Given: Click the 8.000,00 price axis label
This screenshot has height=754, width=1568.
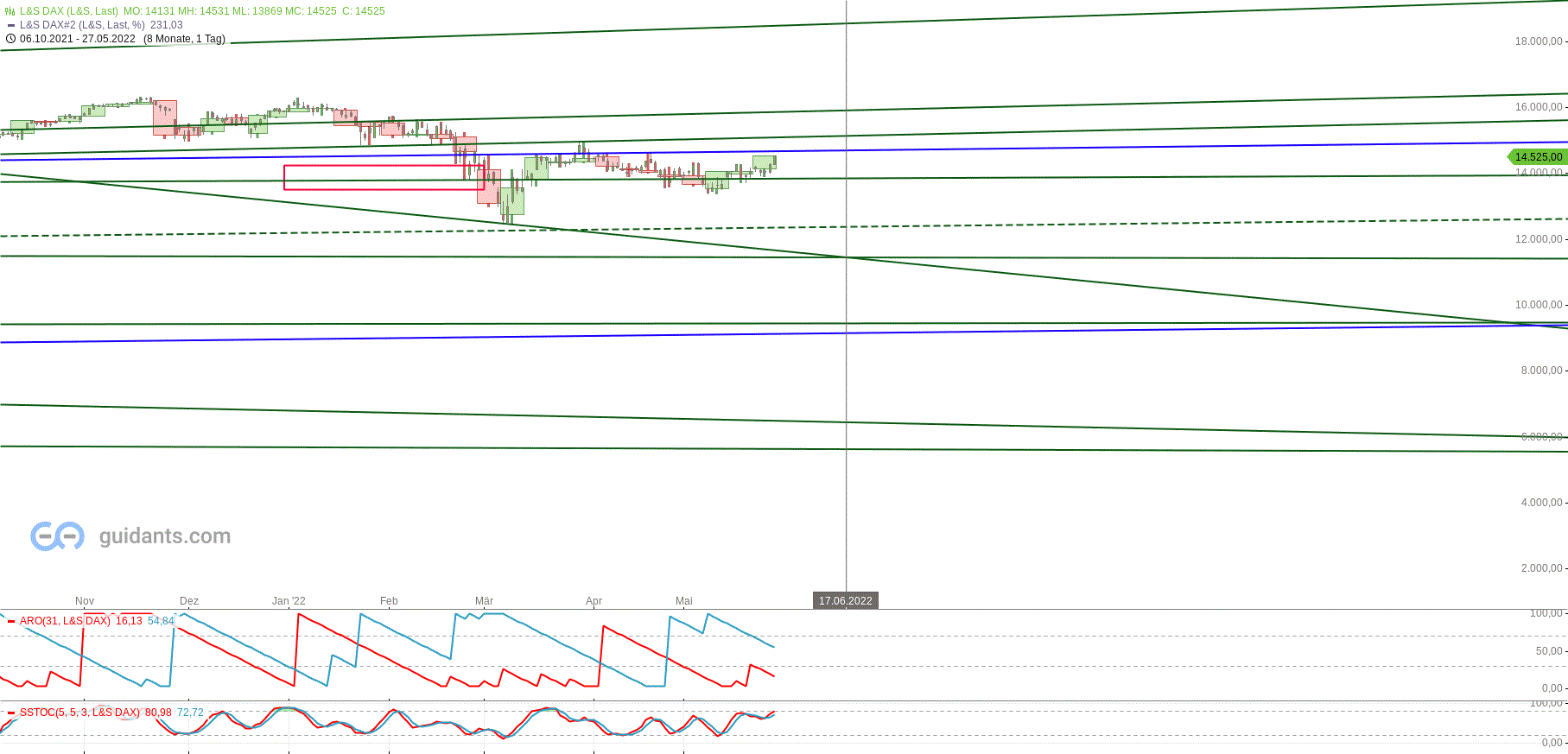Looking at the screenshot, I should click(1541, 371).
